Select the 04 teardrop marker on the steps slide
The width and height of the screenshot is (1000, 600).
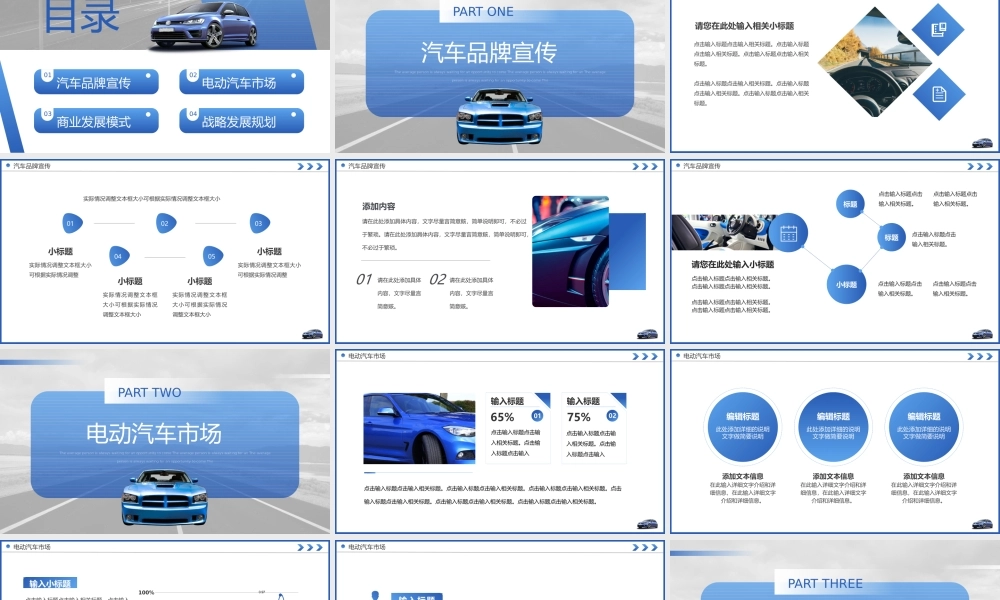coord(119,256)
